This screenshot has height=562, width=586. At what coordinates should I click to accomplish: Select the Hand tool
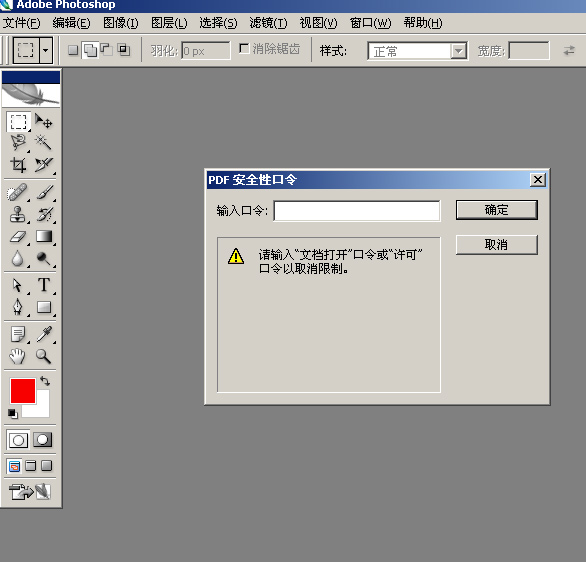[x=18, y=356]
